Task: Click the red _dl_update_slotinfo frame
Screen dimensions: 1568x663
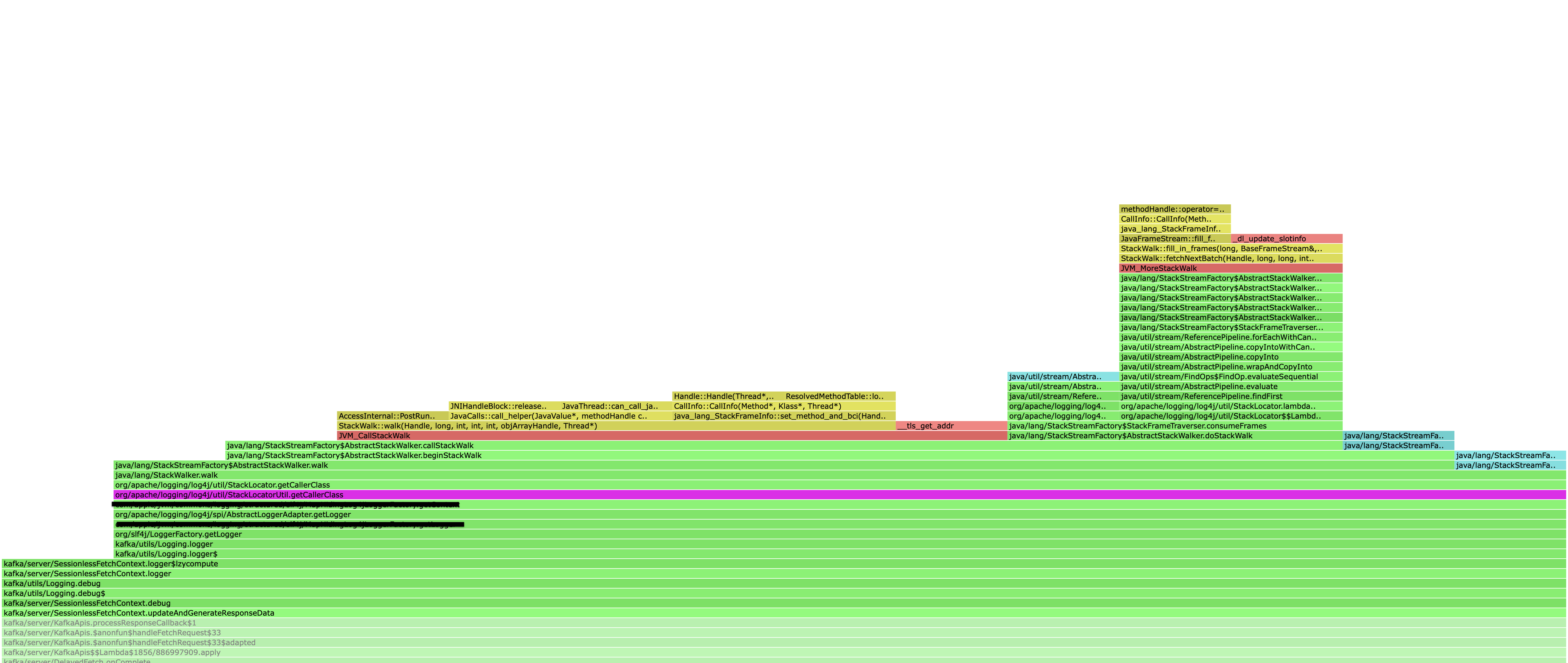Action: 1287,239
